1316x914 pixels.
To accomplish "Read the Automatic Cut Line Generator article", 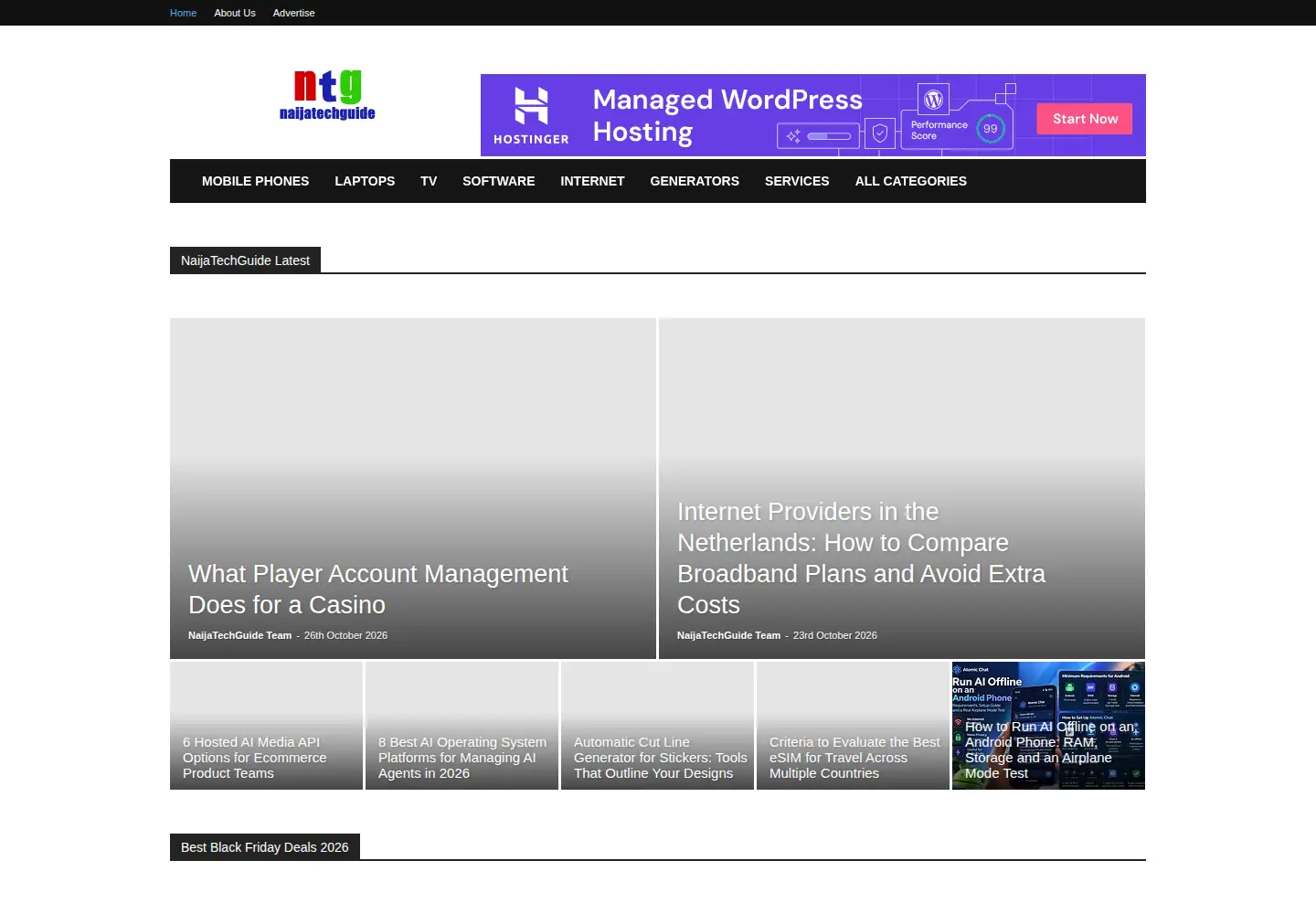I will [x=661, y=758].
